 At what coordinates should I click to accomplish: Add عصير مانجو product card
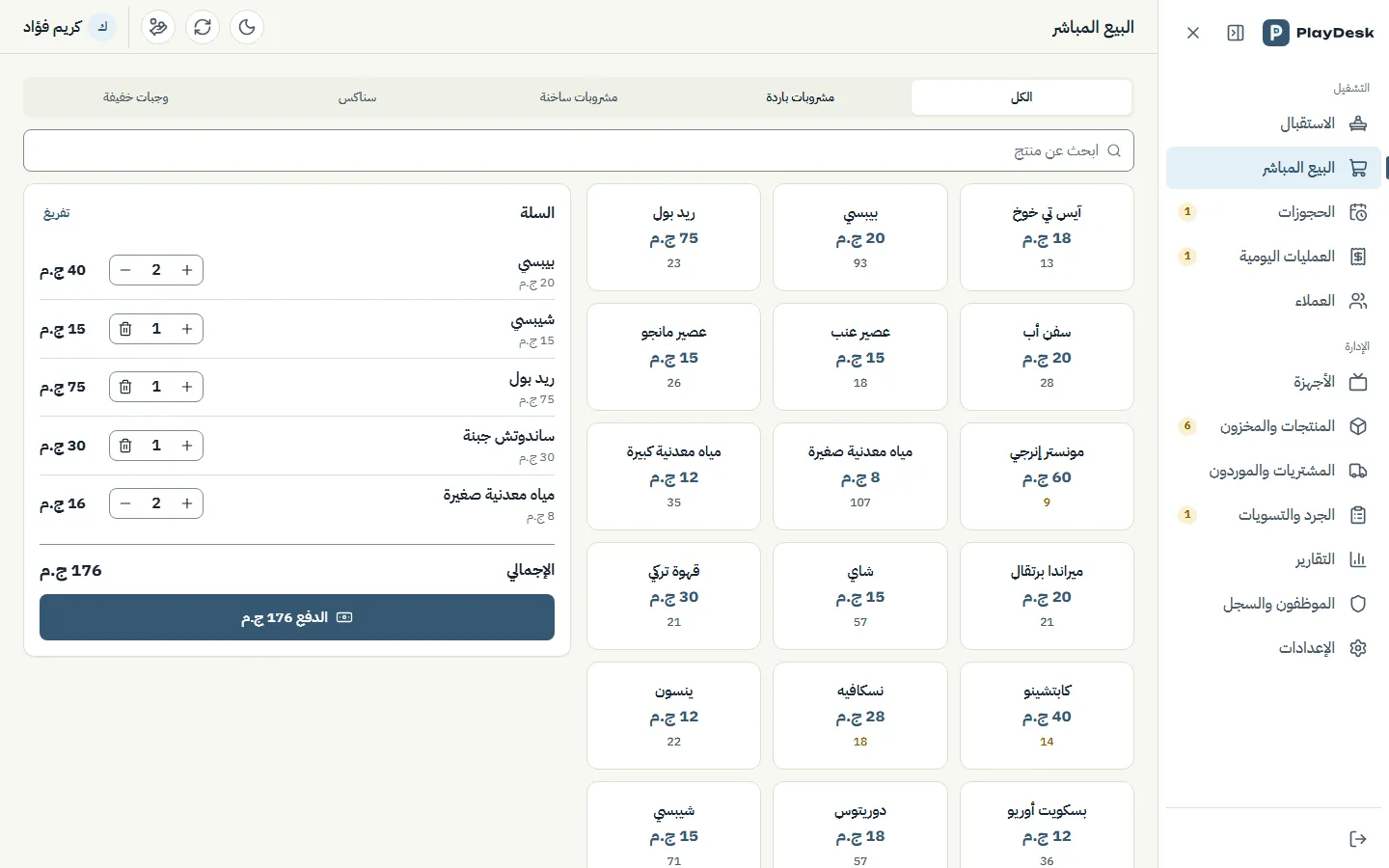coord(673,357)
